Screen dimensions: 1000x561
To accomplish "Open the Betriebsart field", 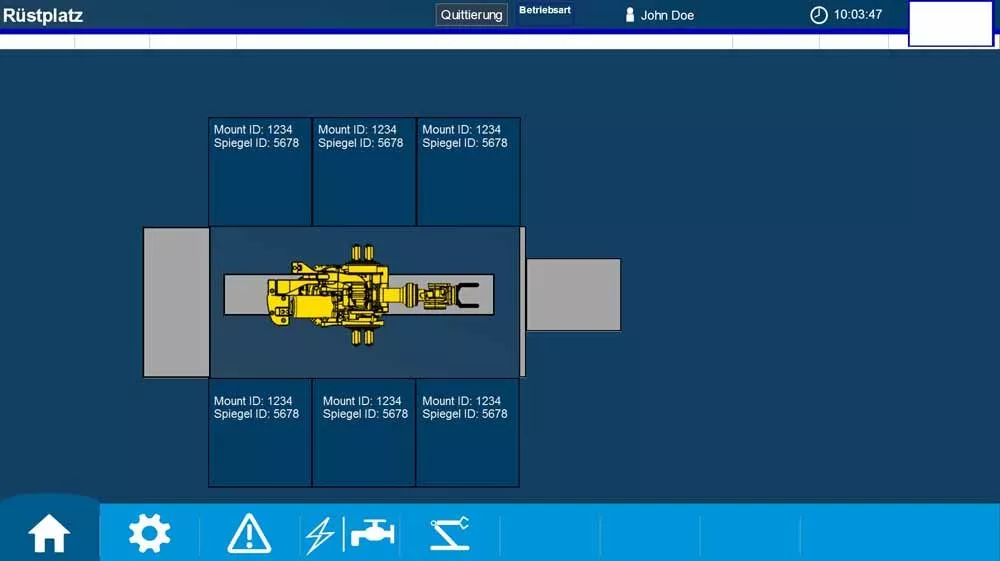I will (x=545, y=14).
